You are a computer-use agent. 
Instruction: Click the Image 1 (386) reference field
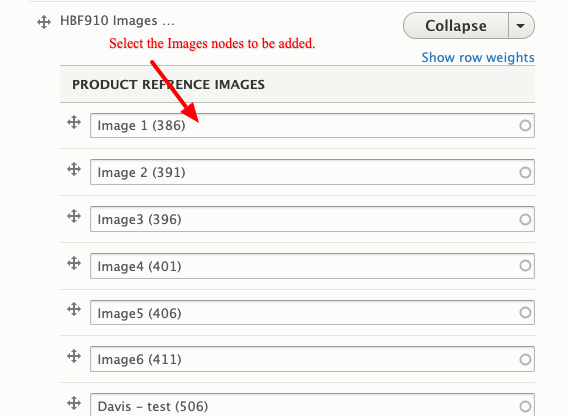(x=312, y=125)
